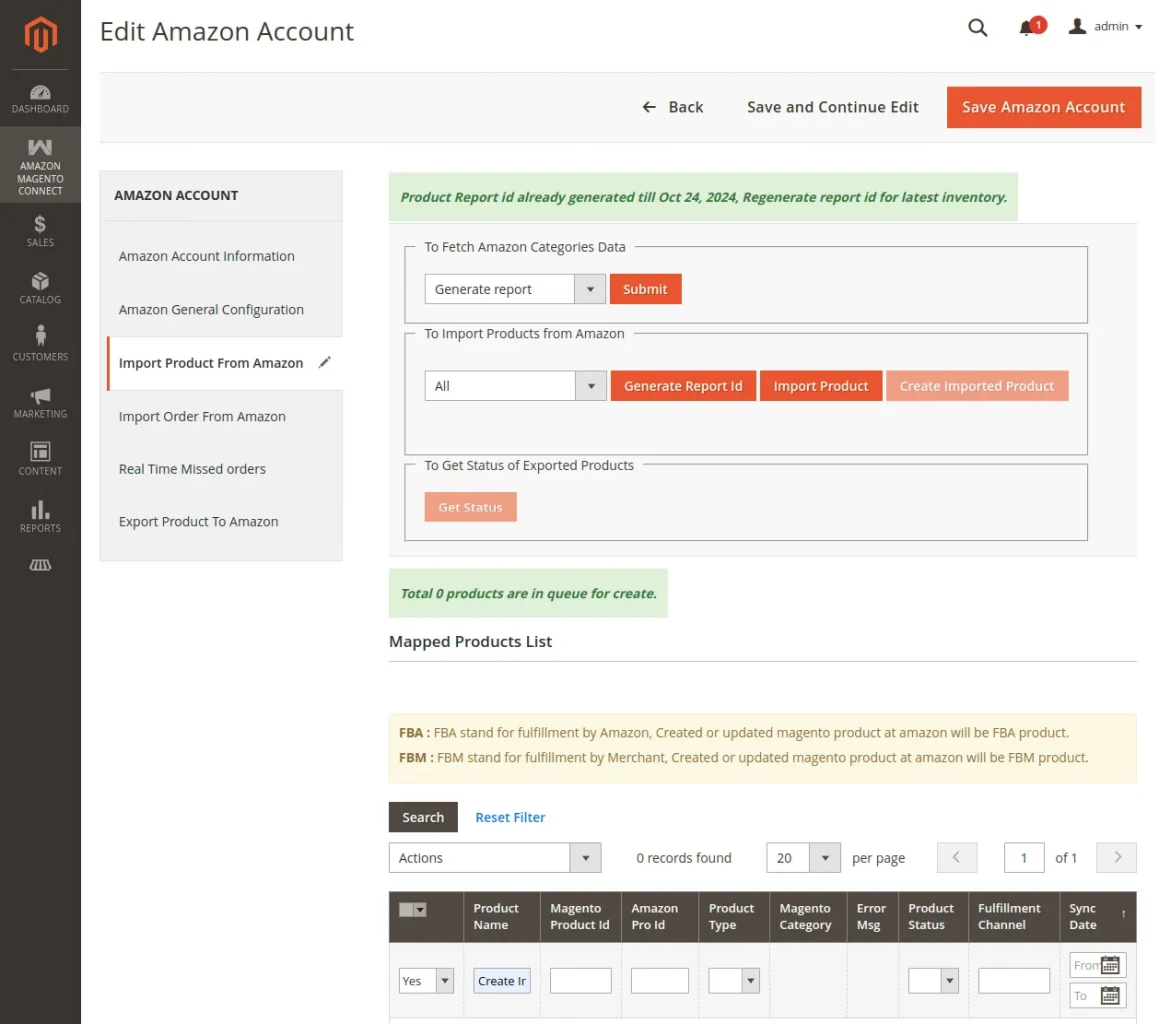Click Generate Report Id button
The width and height of the screenshot is (1159, 1024).
pos(683,386)
